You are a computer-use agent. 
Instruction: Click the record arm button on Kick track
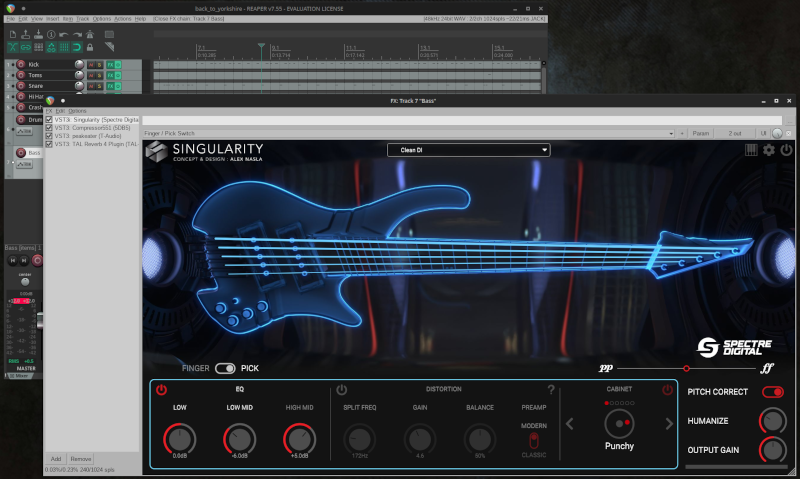[20, 64]
